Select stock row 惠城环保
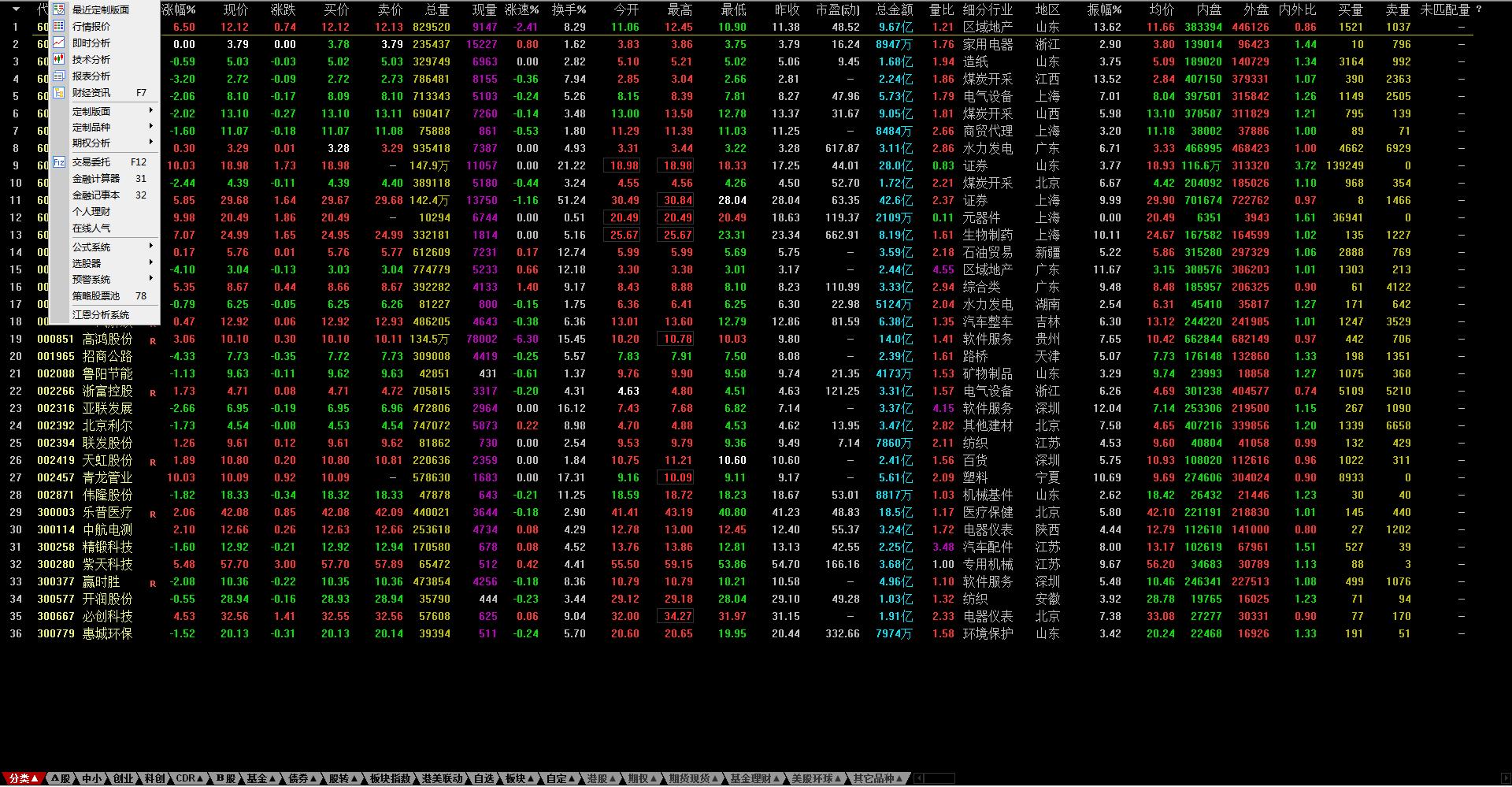 coord(736,633)
